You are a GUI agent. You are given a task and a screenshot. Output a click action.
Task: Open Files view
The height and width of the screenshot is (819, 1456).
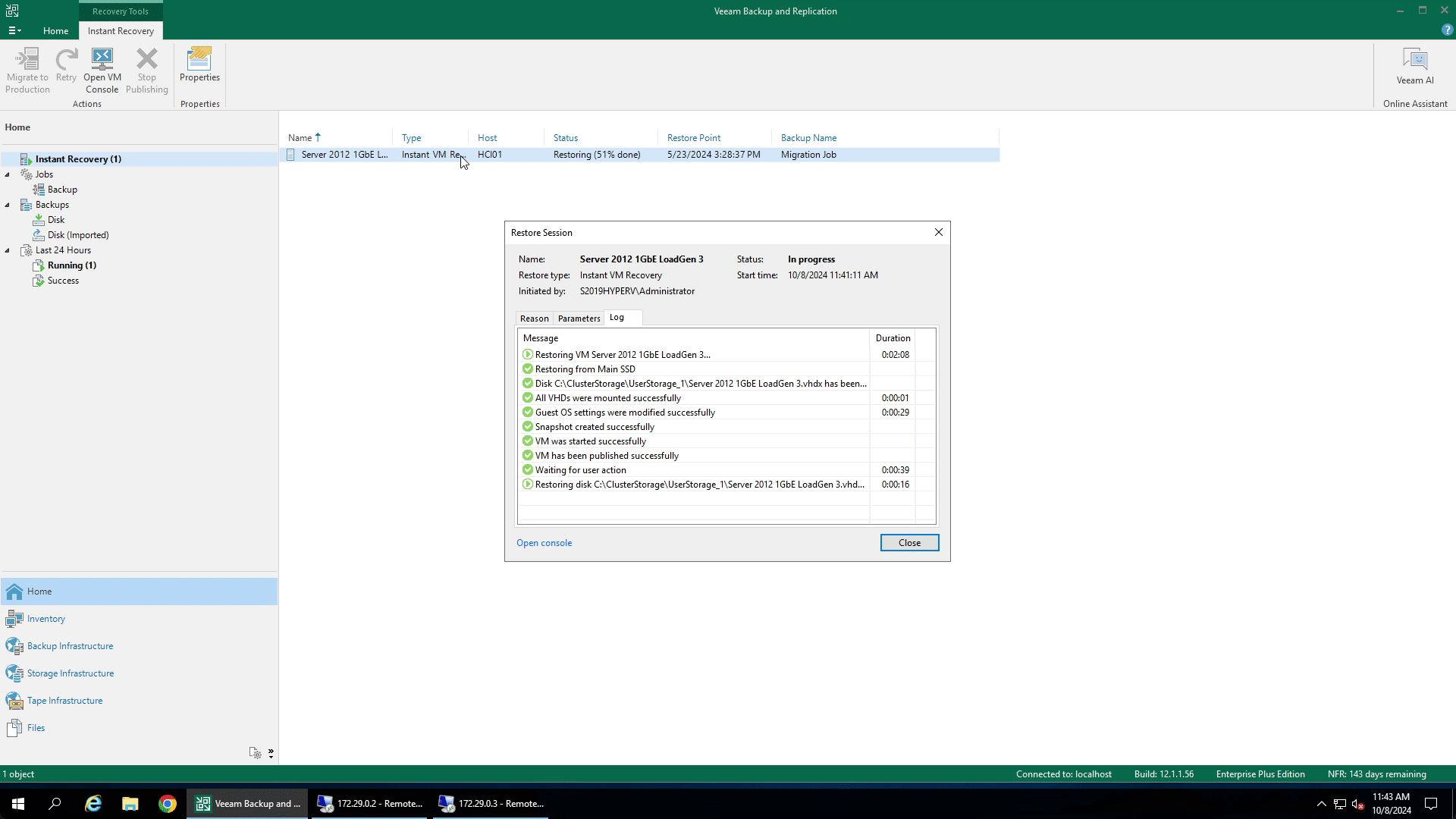click(x=139, y=728)
